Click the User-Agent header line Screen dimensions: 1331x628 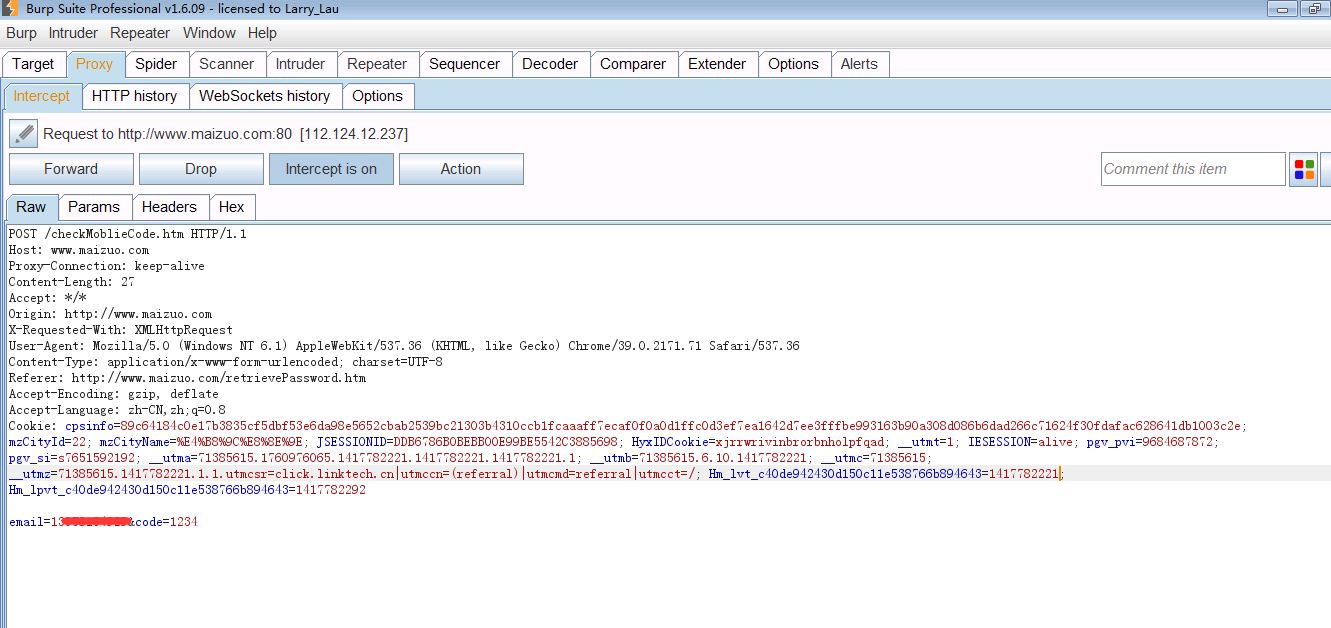(404, 346)
